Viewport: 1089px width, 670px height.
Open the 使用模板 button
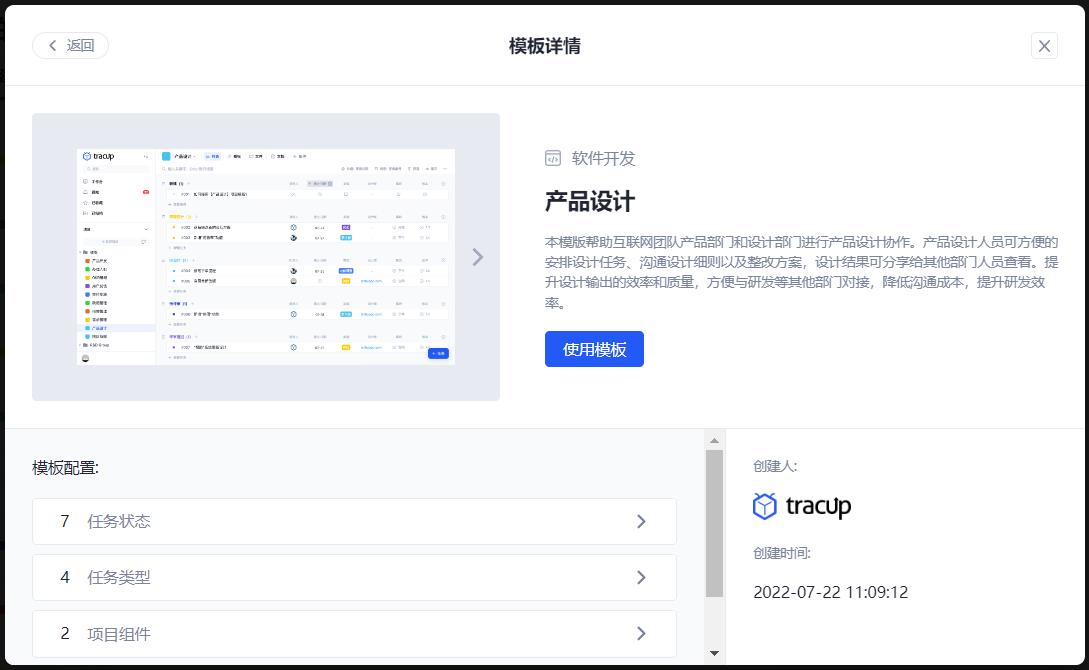[594, 348]
